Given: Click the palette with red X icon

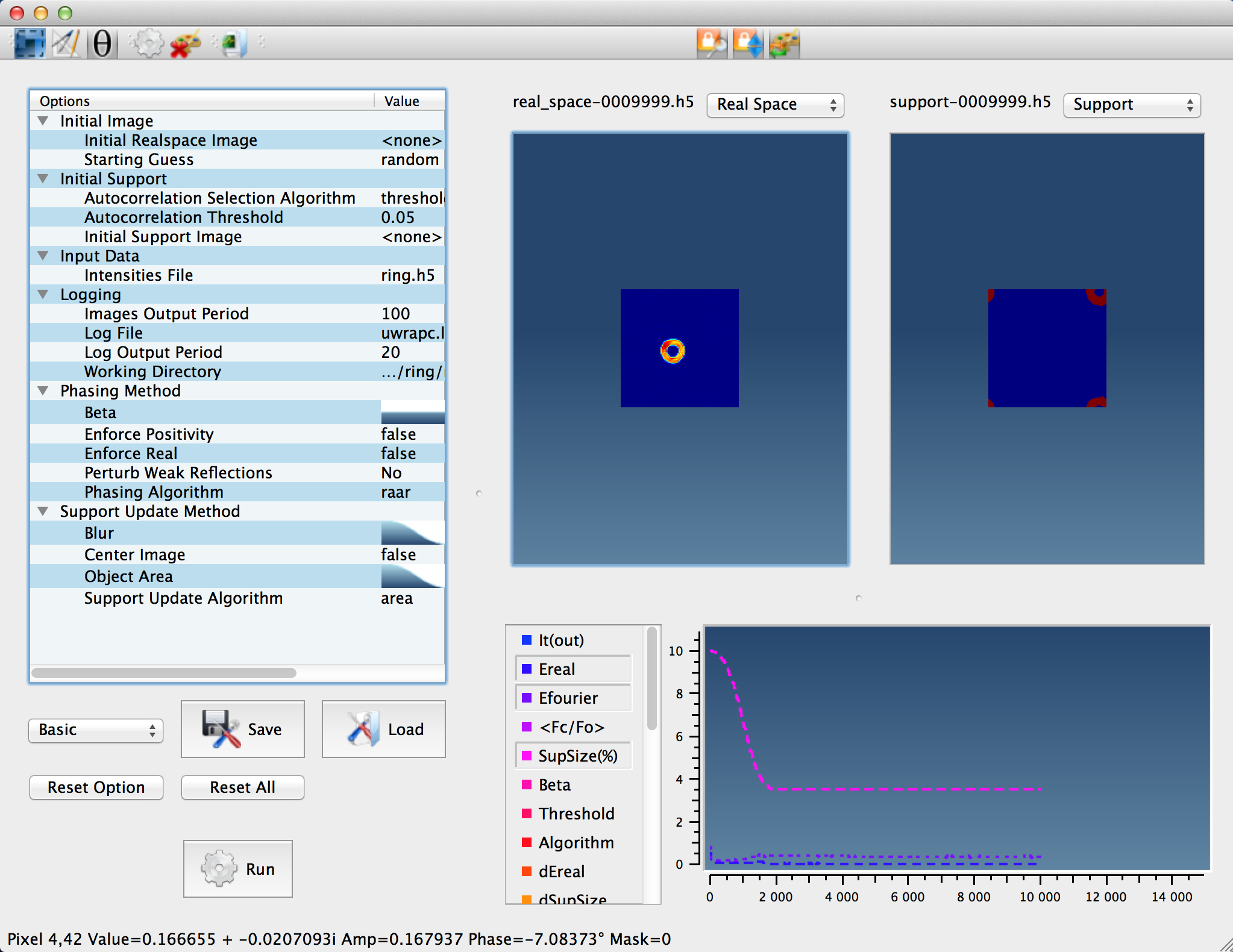Looking at the screenshot, I should pyautogui.click(x=185, y=43).
